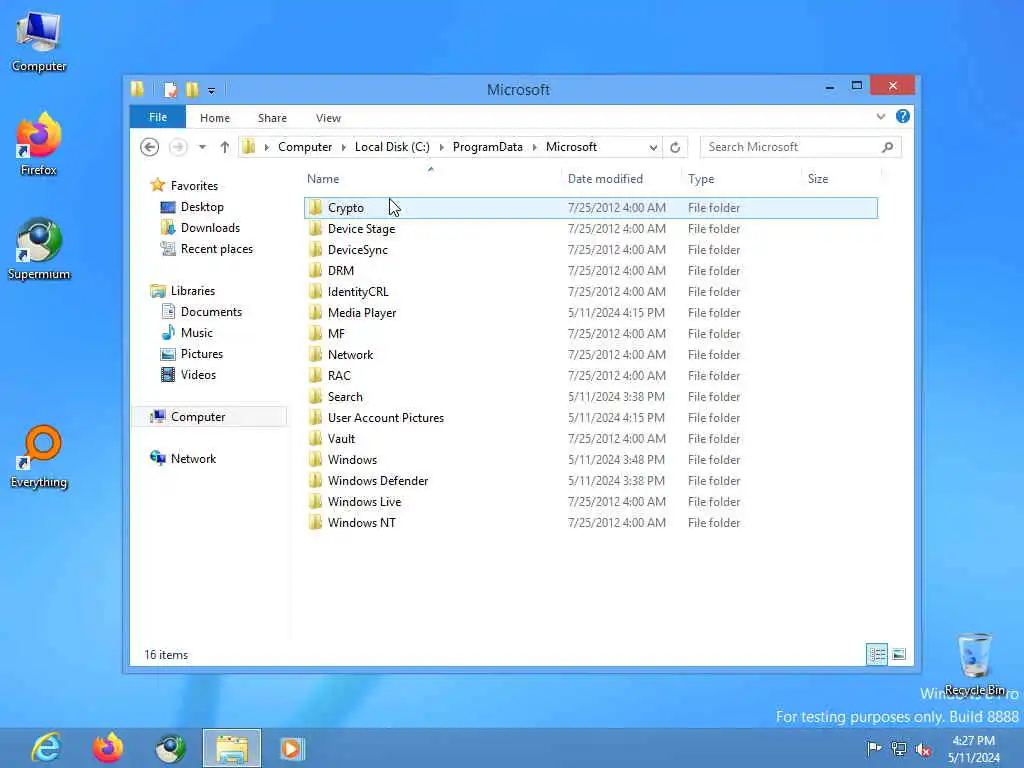The height and width of the screenshot is (768, 1024).
Task: Open the Home ribbon tab
Action: tap(215, 118)
